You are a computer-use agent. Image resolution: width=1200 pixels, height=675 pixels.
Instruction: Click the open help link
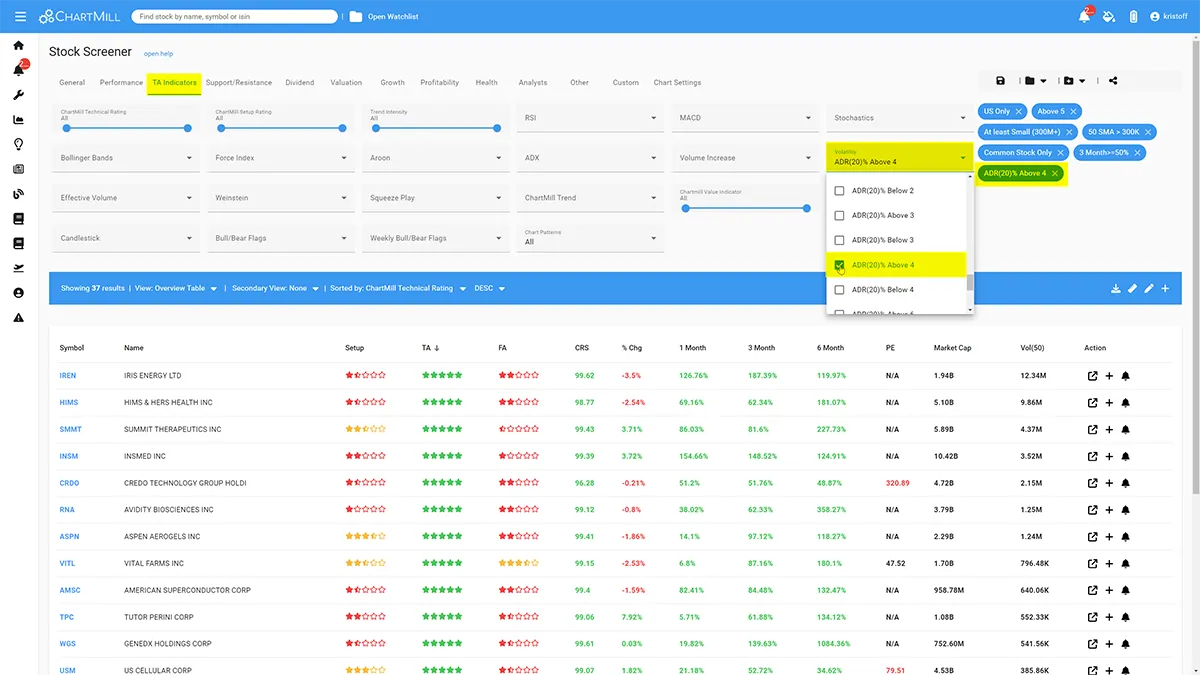[x=158, y=53]
